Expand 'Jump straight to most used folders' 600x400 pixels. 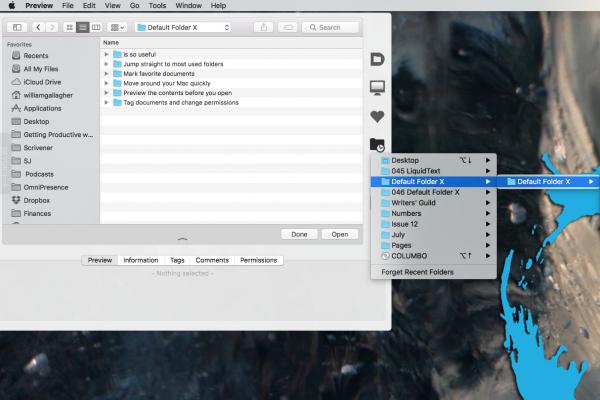click(106, 64)
